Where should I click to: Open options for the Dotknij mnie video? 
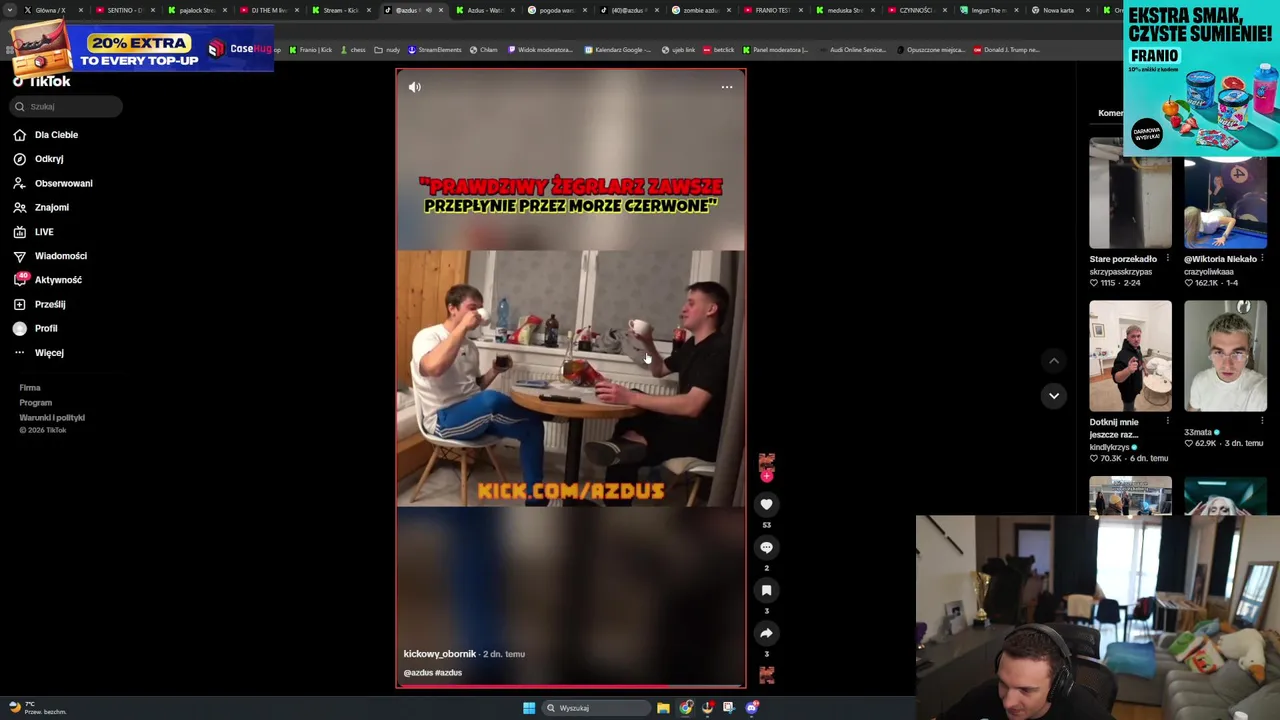(1167, 422)
